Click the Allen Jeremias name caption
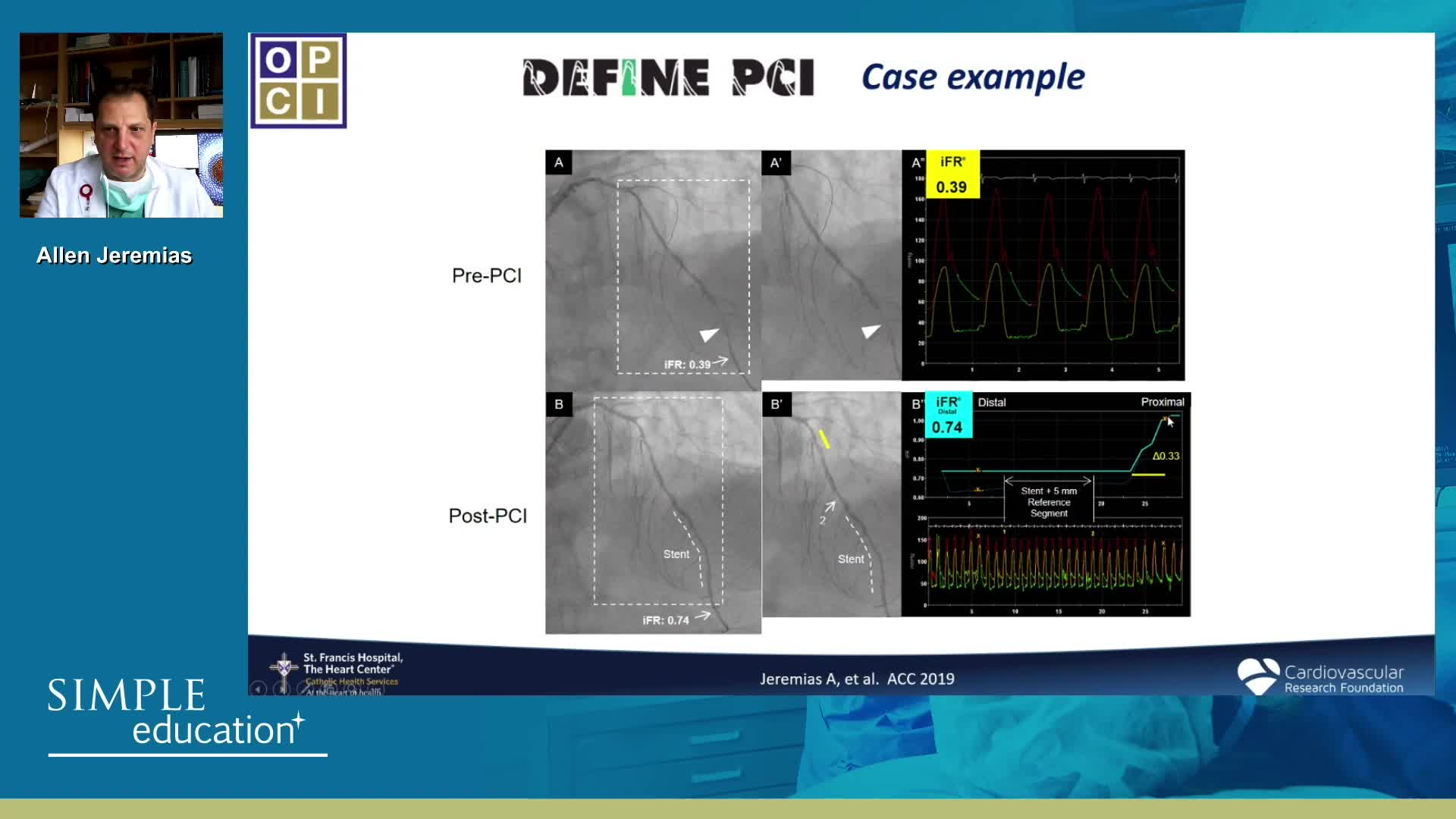Viewport: 1456px width, 819px height. (x=114, y=256)
